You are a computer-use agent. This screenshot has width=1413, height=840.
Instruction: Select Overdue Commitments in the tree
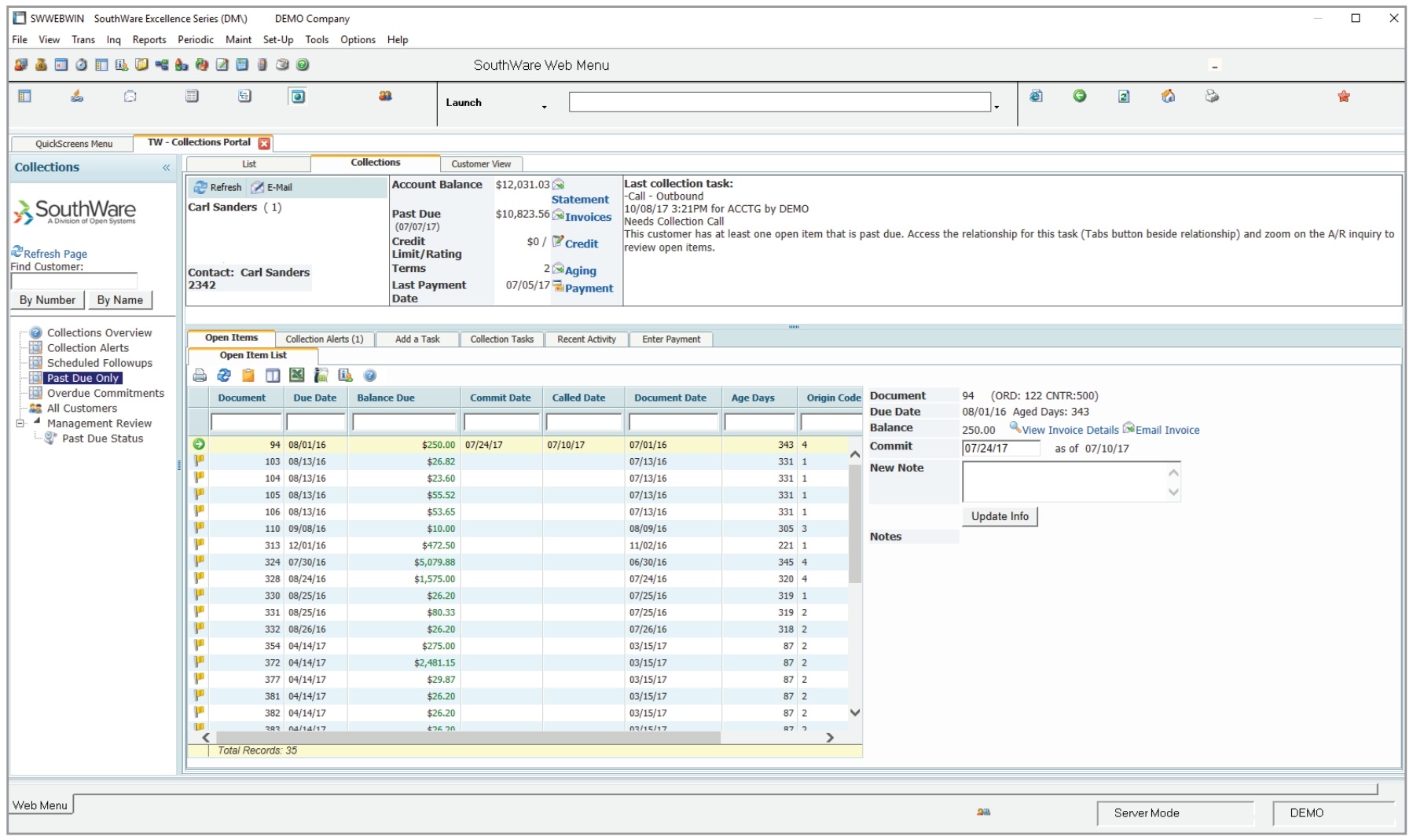coord(105,393)
